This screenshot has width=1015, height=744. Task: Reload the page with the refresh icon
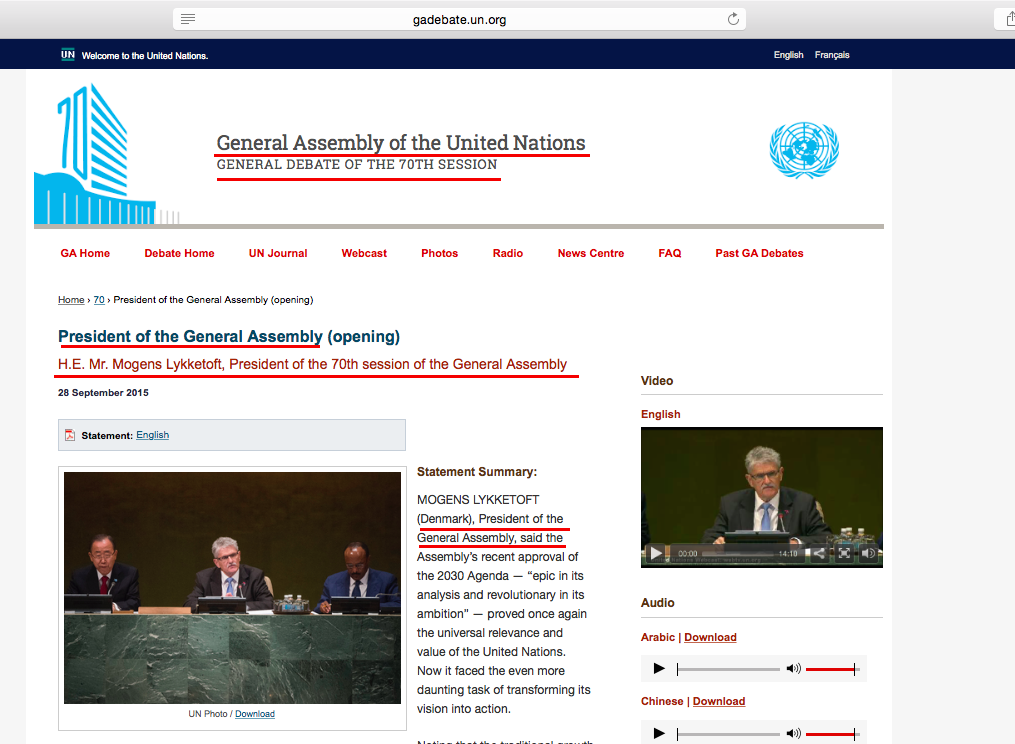pyautogui.click(x=733, y=19)
